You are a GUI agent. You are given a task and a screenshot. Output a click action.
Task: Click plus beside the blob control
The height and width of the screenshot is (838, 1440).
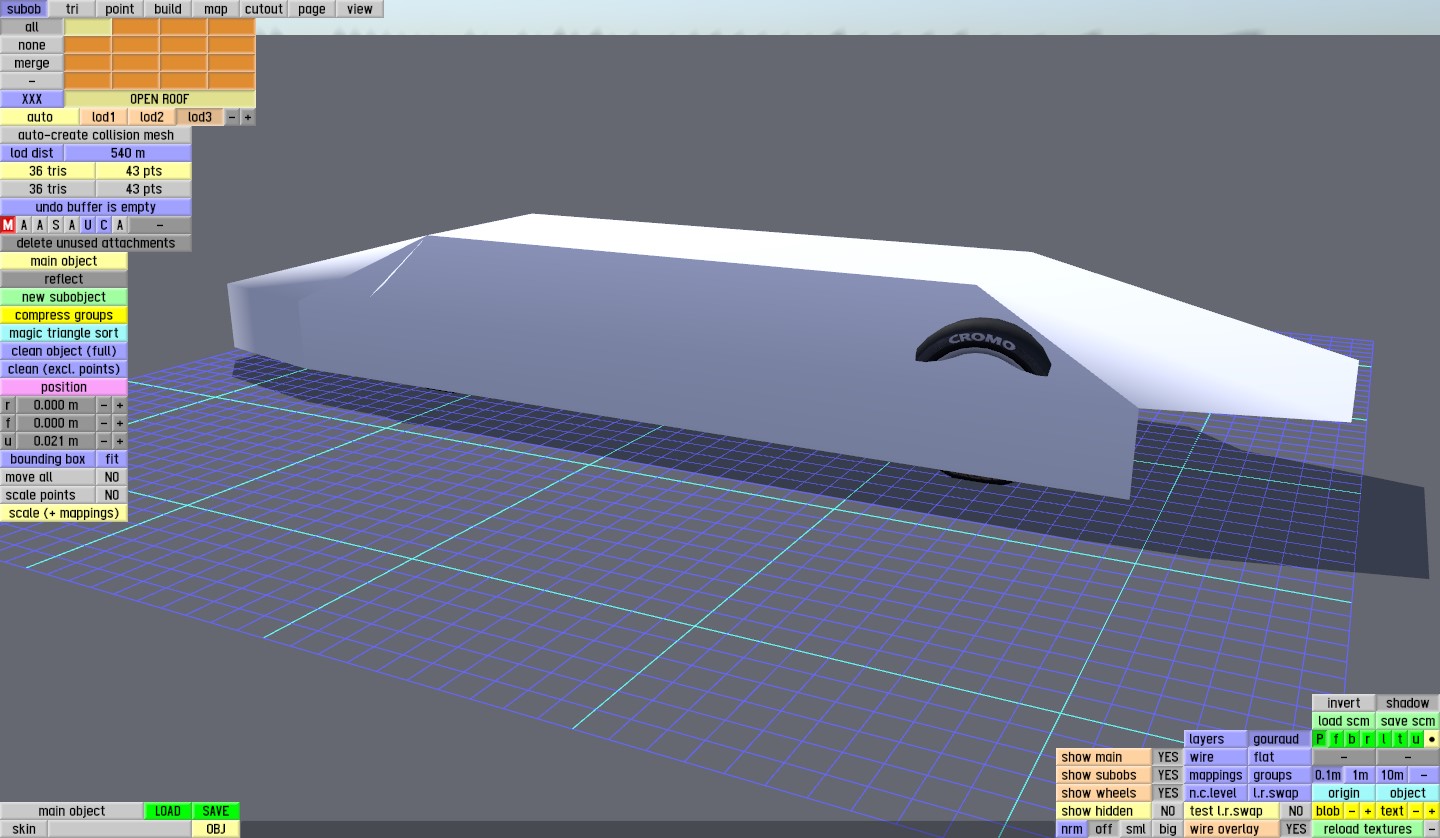point(1367,811)
